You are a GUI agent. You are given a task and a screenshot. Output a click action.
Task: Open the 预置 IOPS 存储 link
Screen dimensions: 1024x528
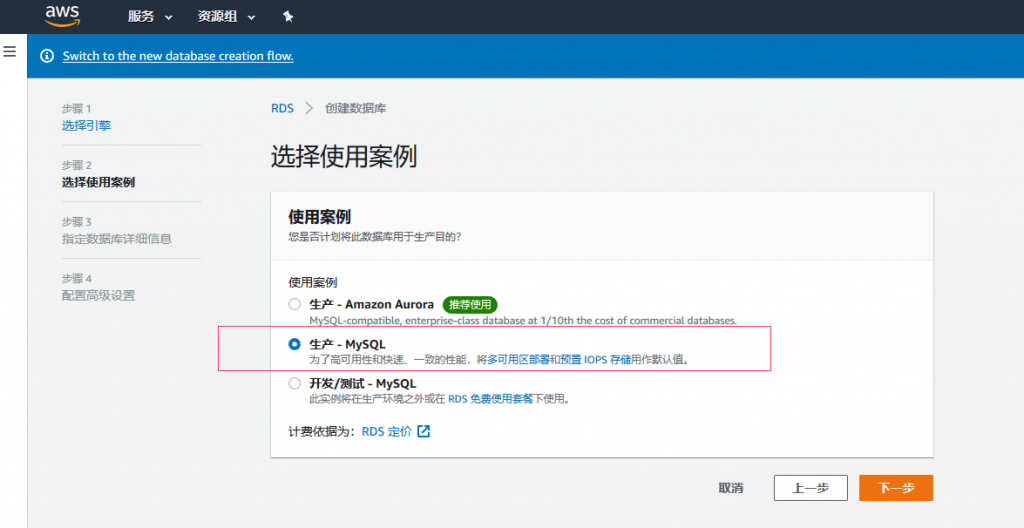pos(596,359)
